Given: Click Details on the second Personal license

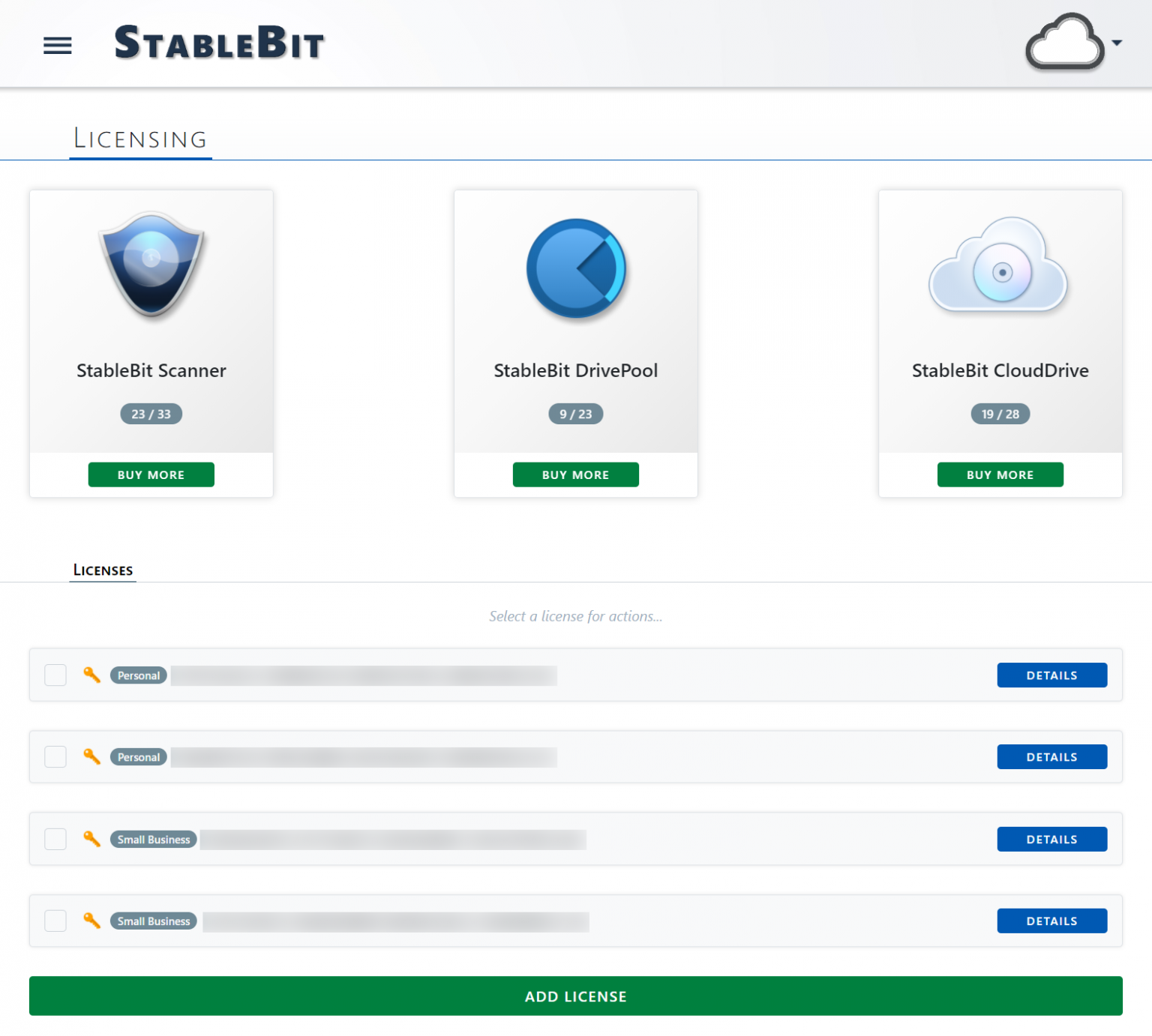Looking at the screenshot, I should click(x=1051, y=756).
